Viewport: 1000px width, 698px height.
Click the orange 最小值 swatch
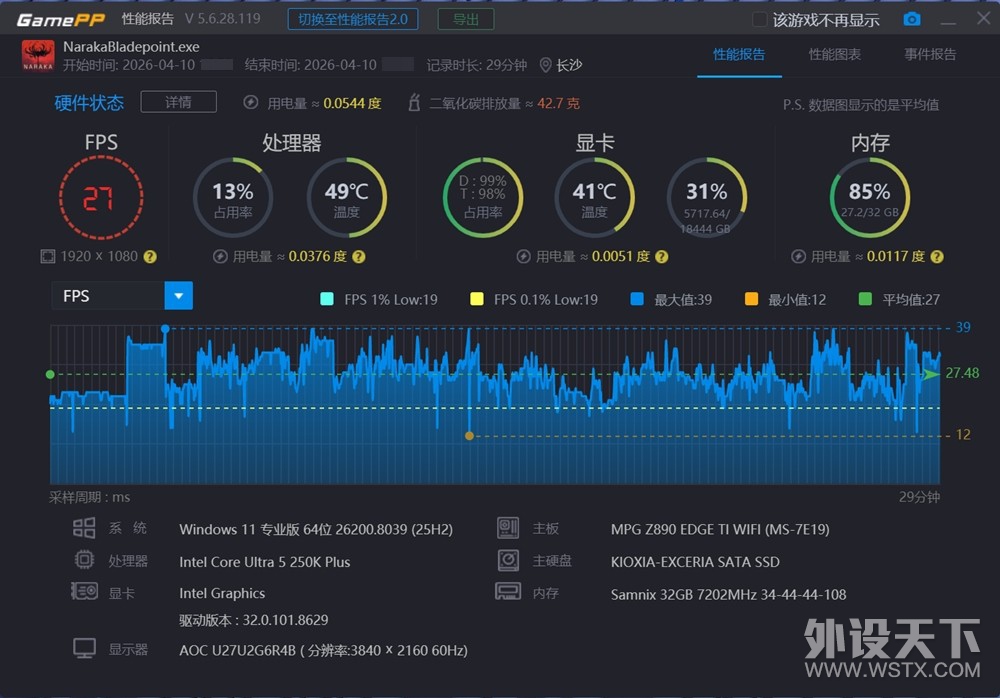(751, 299)
